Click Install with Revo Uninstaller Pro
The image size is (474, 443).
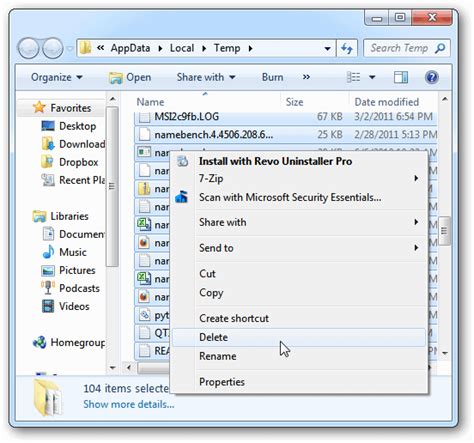(299, 161)
